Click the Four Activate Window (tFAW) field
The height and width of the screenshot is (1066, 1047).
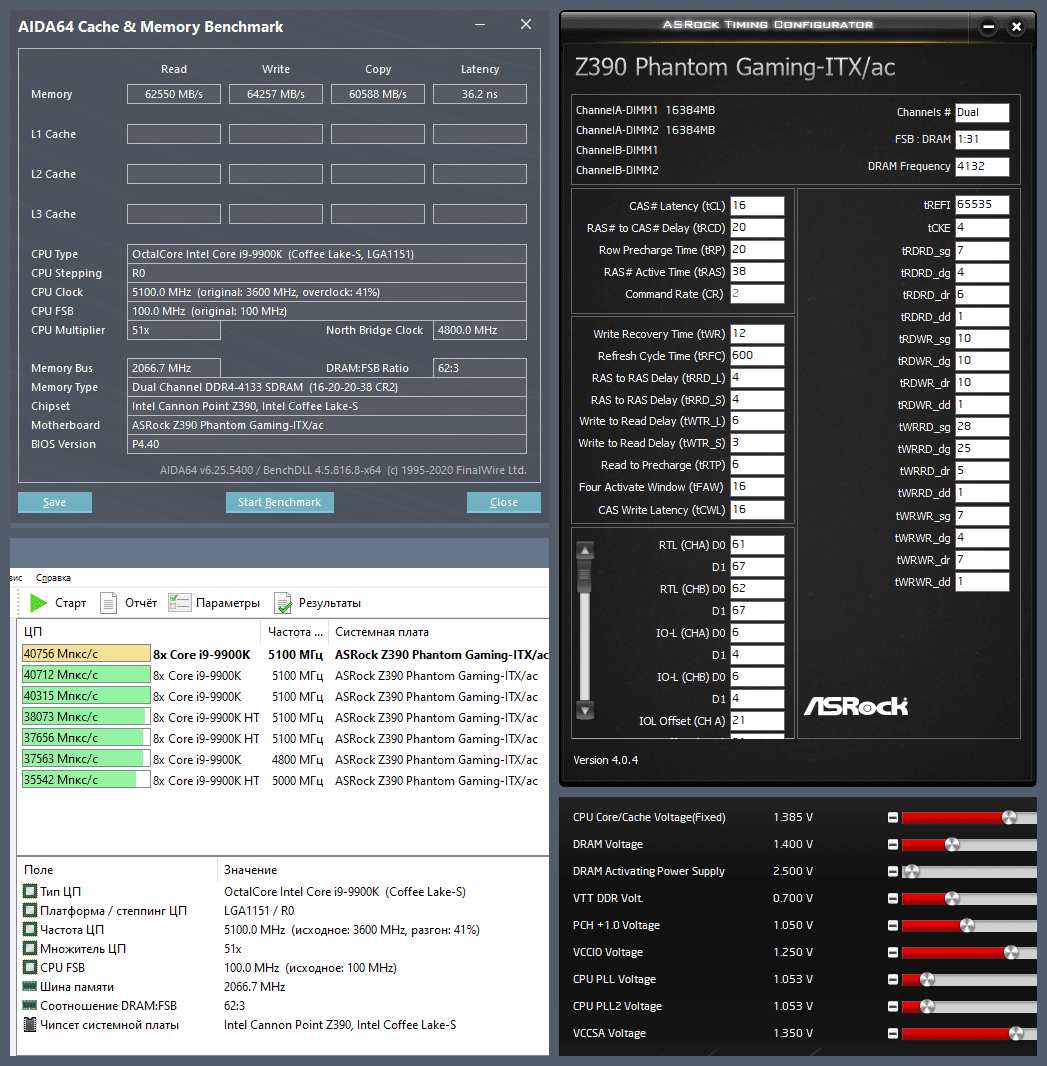757,487
